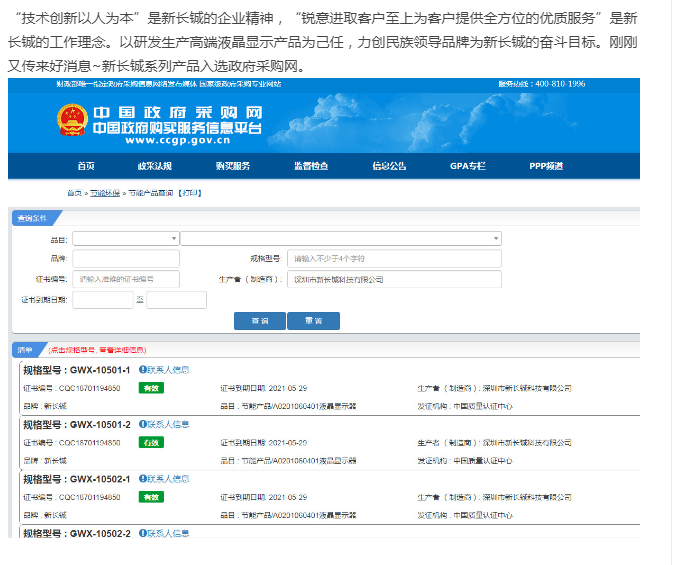Click the 生产者（制造商） manufacturer field
The width and height of the screenshot is (673, 565).
(x=394, y=279)
